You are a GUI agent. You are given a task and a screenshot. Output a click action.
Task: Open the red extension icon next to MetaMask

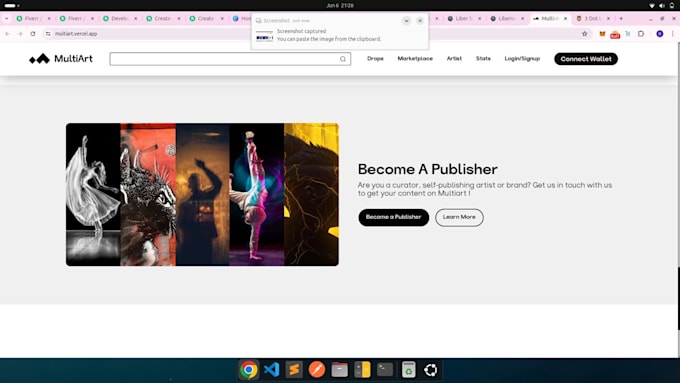(x=615, y=34)
